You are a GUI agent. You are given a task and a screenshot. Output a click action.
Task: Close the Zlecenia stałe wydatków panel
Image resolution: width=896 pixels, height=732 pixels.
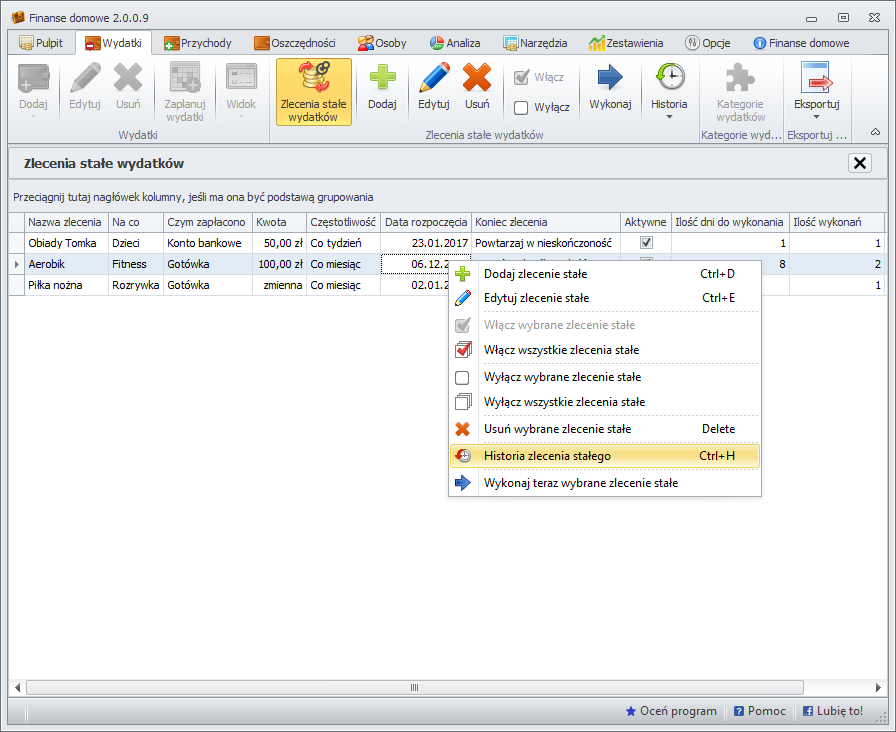859,163
